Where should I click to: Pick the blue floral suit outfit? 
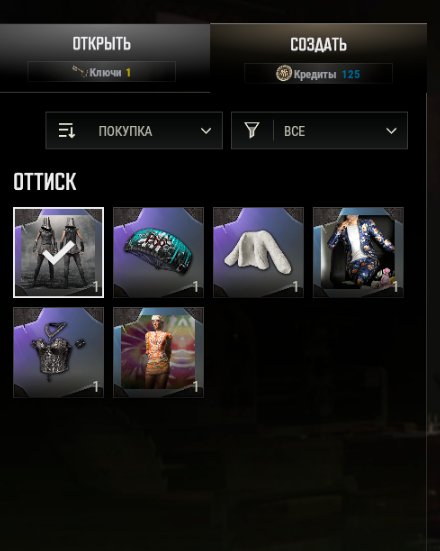358,252
